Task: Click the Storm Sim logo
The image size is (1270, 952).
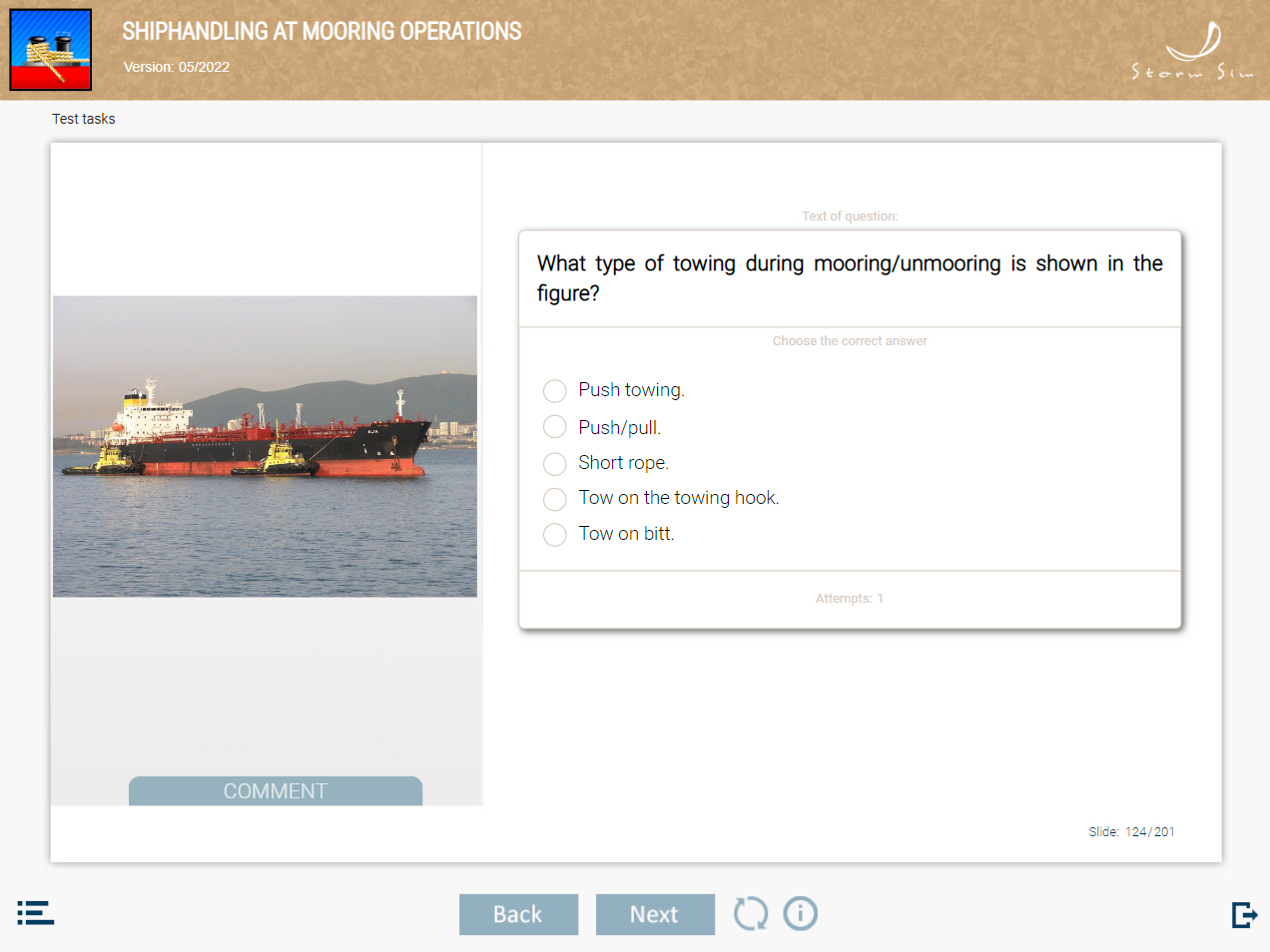Action: (x=1192, y=50)
